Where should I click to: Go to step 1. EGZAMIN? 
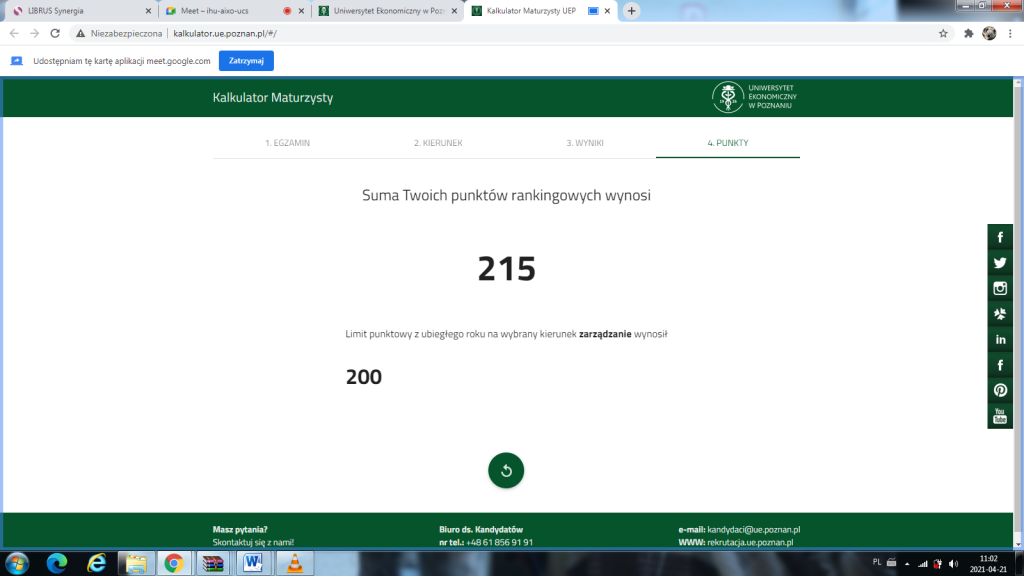287,143
